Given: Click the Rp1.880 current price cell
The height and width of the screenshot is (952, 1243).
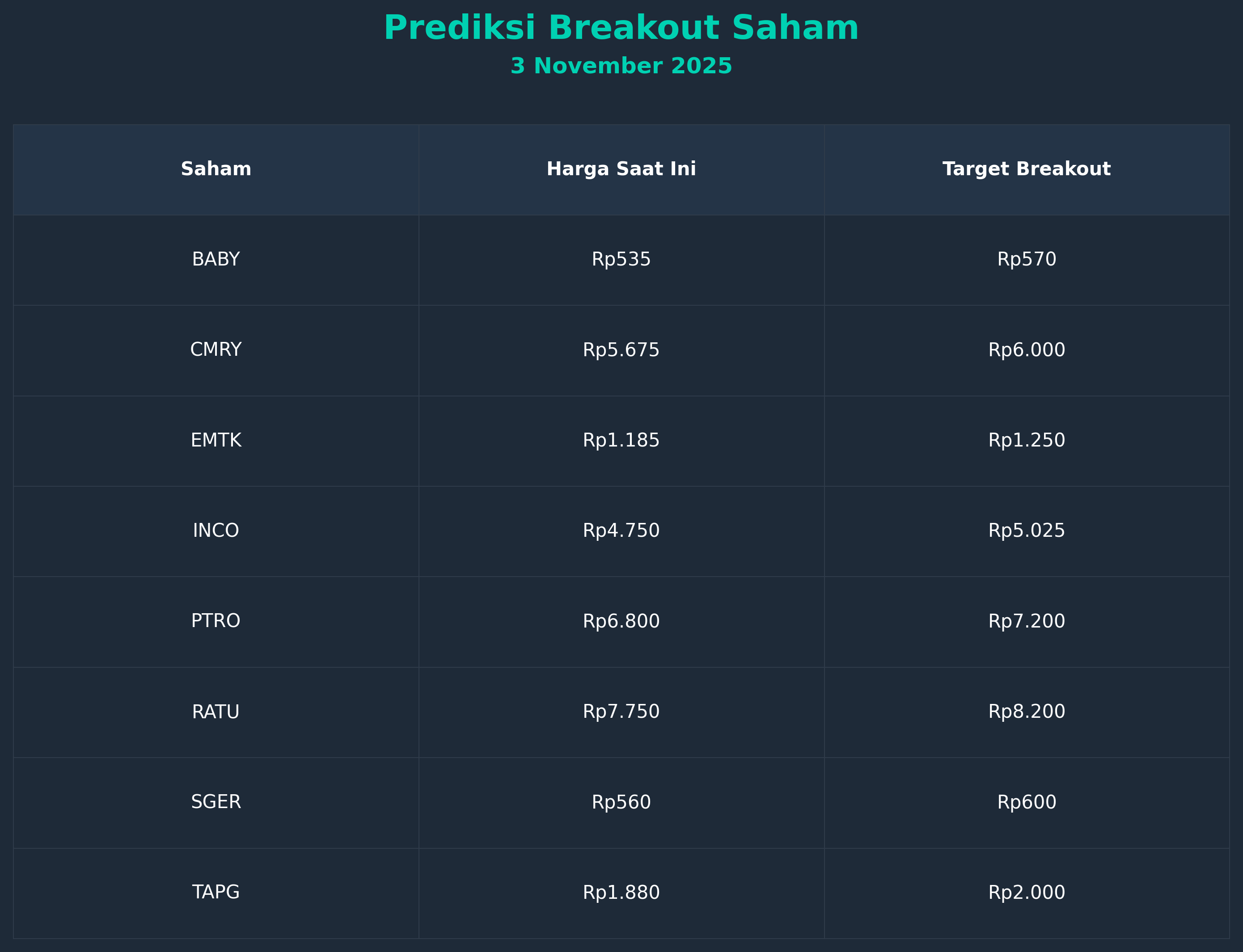Looking at the screenshot, I should point(621,893).
